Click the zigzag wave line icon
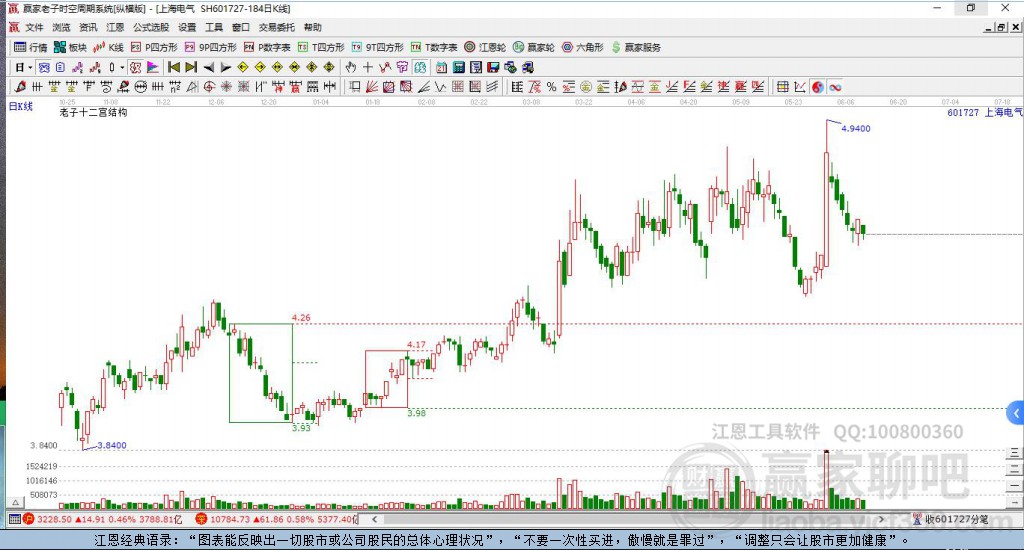The image size is (1024, 550). coord(440,87)
